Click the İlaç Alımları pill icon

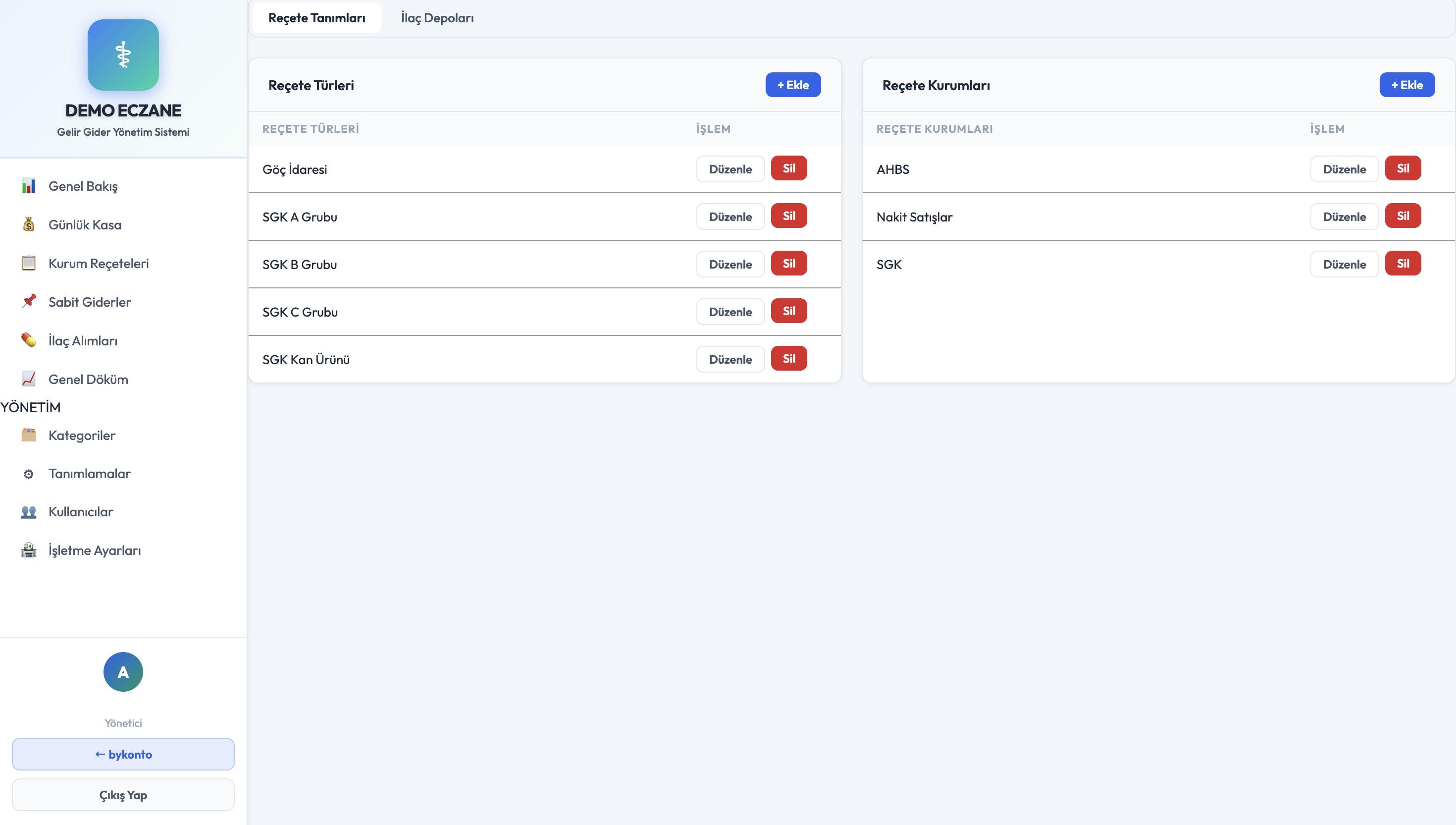click(28, 340)
